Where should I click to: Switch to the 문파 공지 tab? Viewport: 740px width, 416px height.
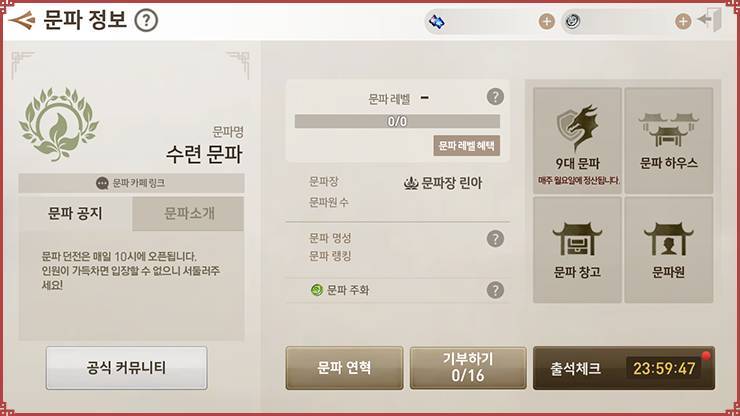click(x=75, y=213)
